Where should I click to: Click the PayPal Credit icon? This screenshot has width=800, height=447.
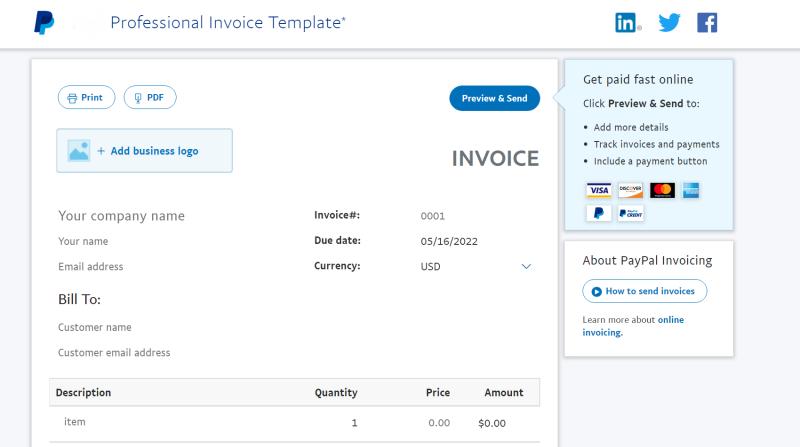click(x=631, y=213)
